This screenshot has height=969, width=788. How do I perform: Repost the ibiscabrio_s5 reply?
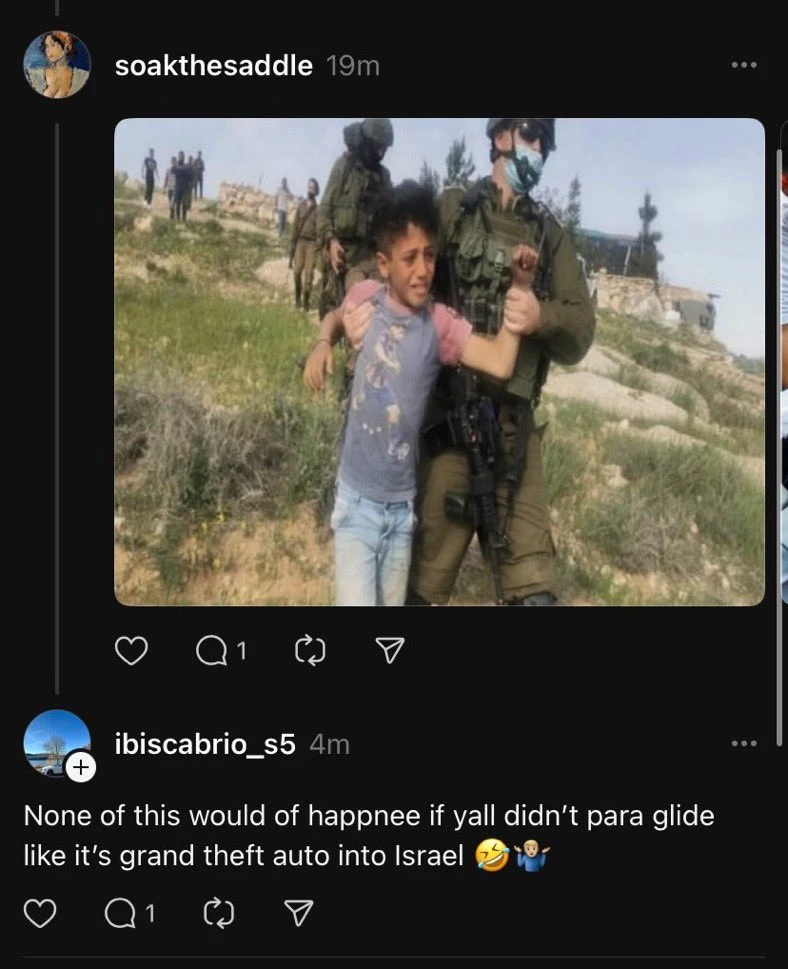tap(219, 913)
